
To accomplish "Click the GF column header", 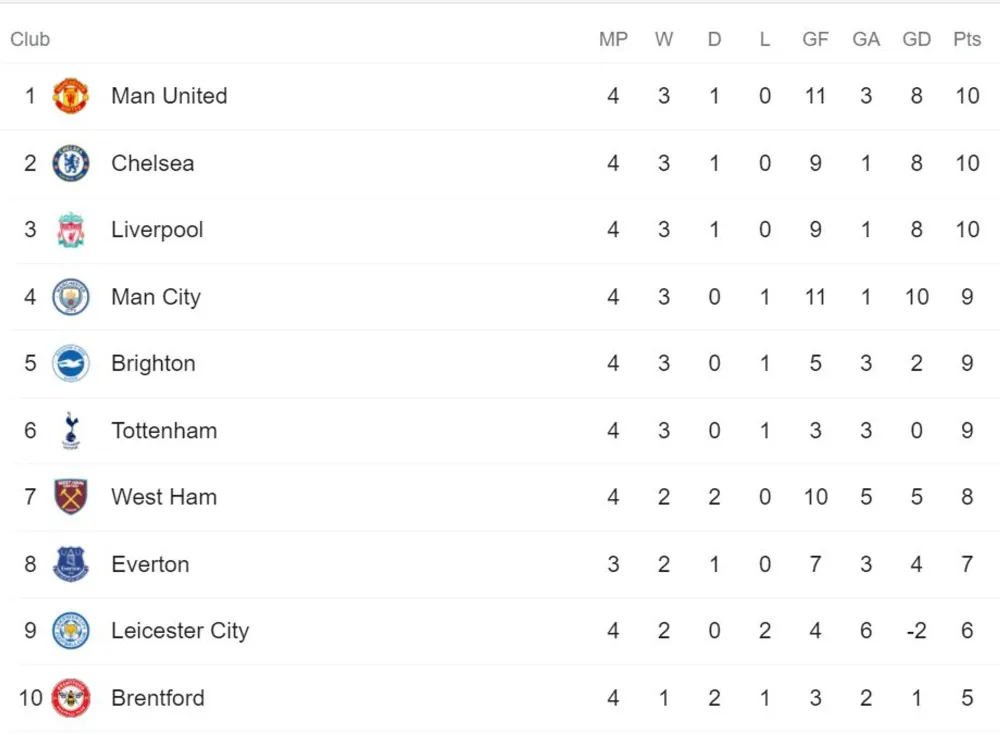I will (815, 39).
